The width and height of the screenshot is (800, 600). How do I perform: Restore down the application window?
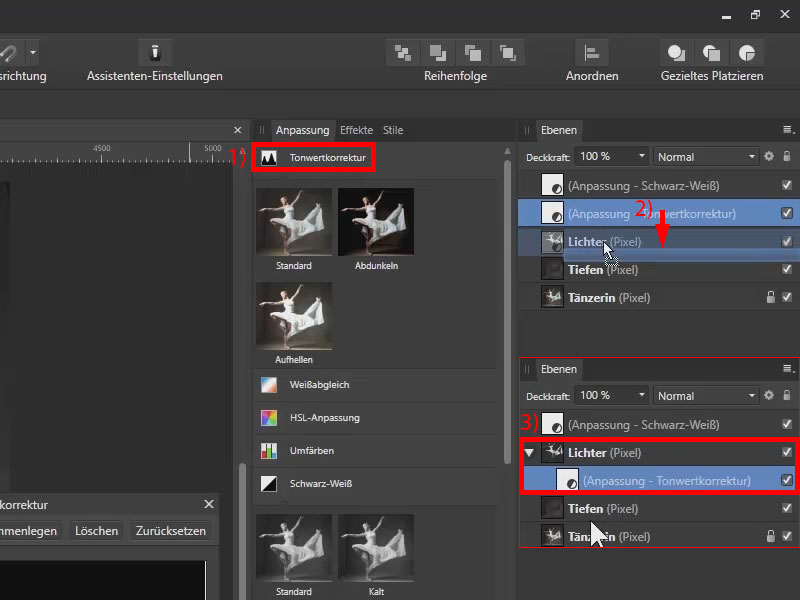[755, 15]
